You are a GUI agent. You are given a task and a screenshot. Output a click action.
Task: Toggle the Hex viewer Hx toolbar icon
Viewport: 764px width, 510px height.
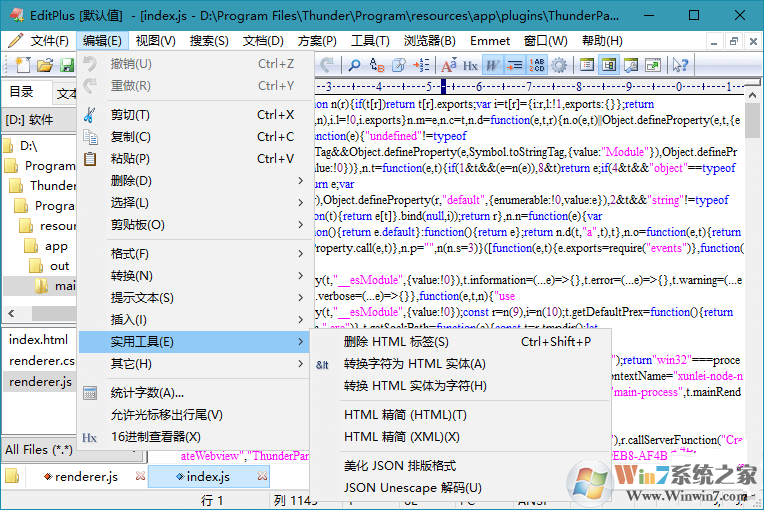point(470,65)
